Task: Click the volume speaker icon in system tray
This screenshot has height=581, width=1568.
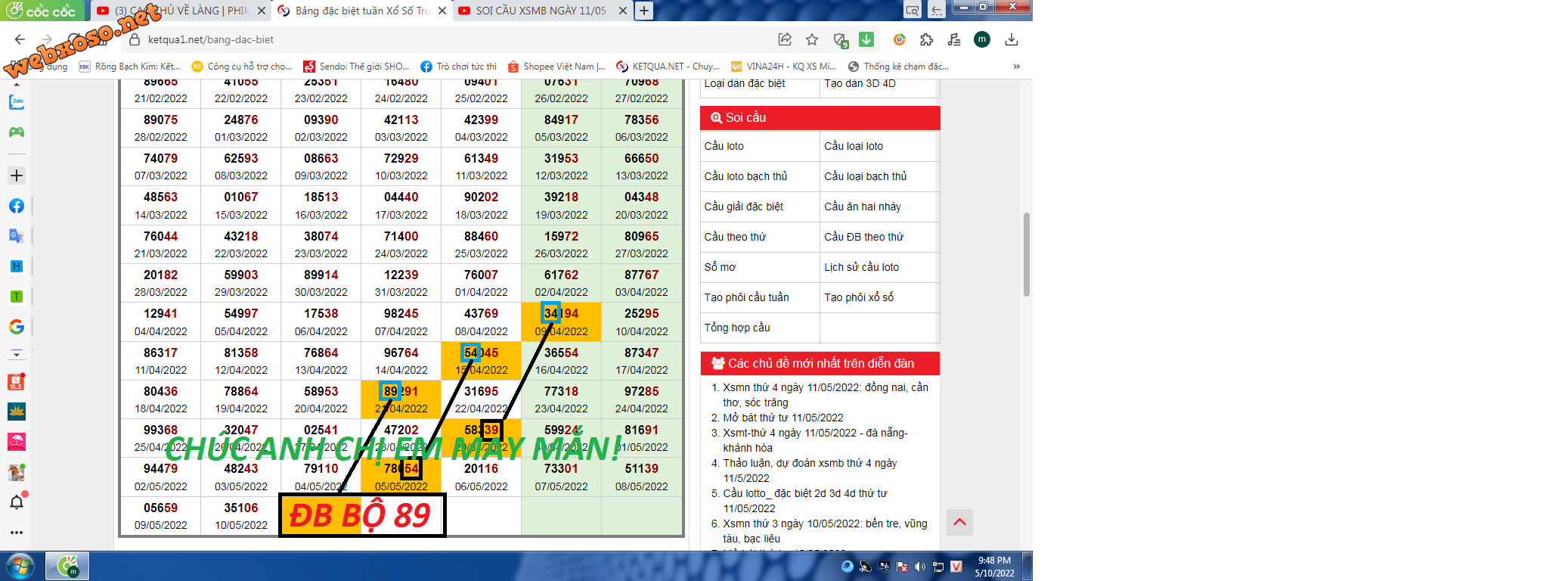Action: [919, 567]
